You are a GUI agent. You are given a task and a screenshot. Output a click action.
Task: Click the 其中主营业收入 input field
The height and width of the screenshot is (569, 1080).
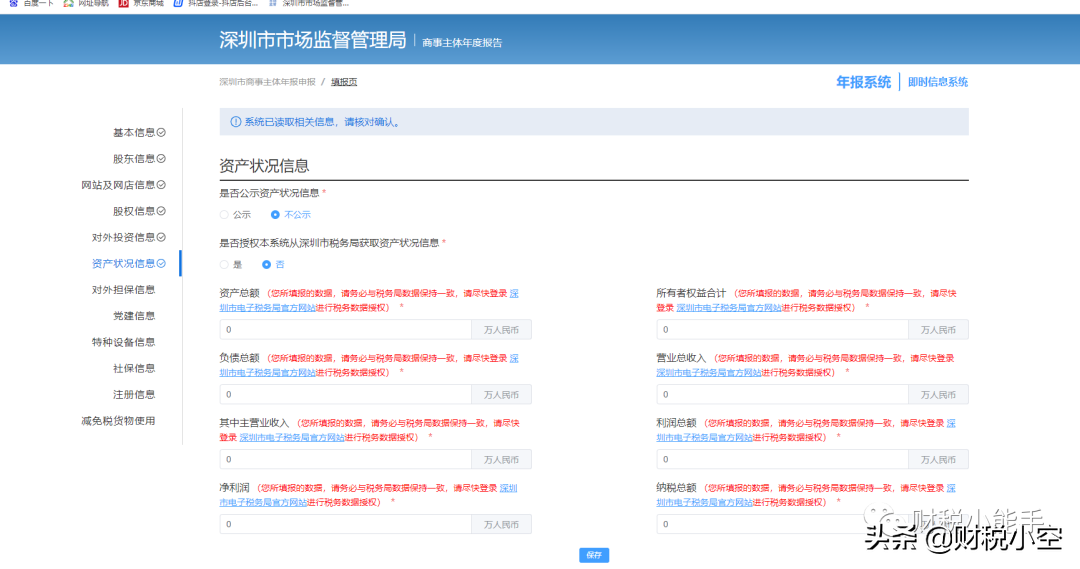coord(345,459)
